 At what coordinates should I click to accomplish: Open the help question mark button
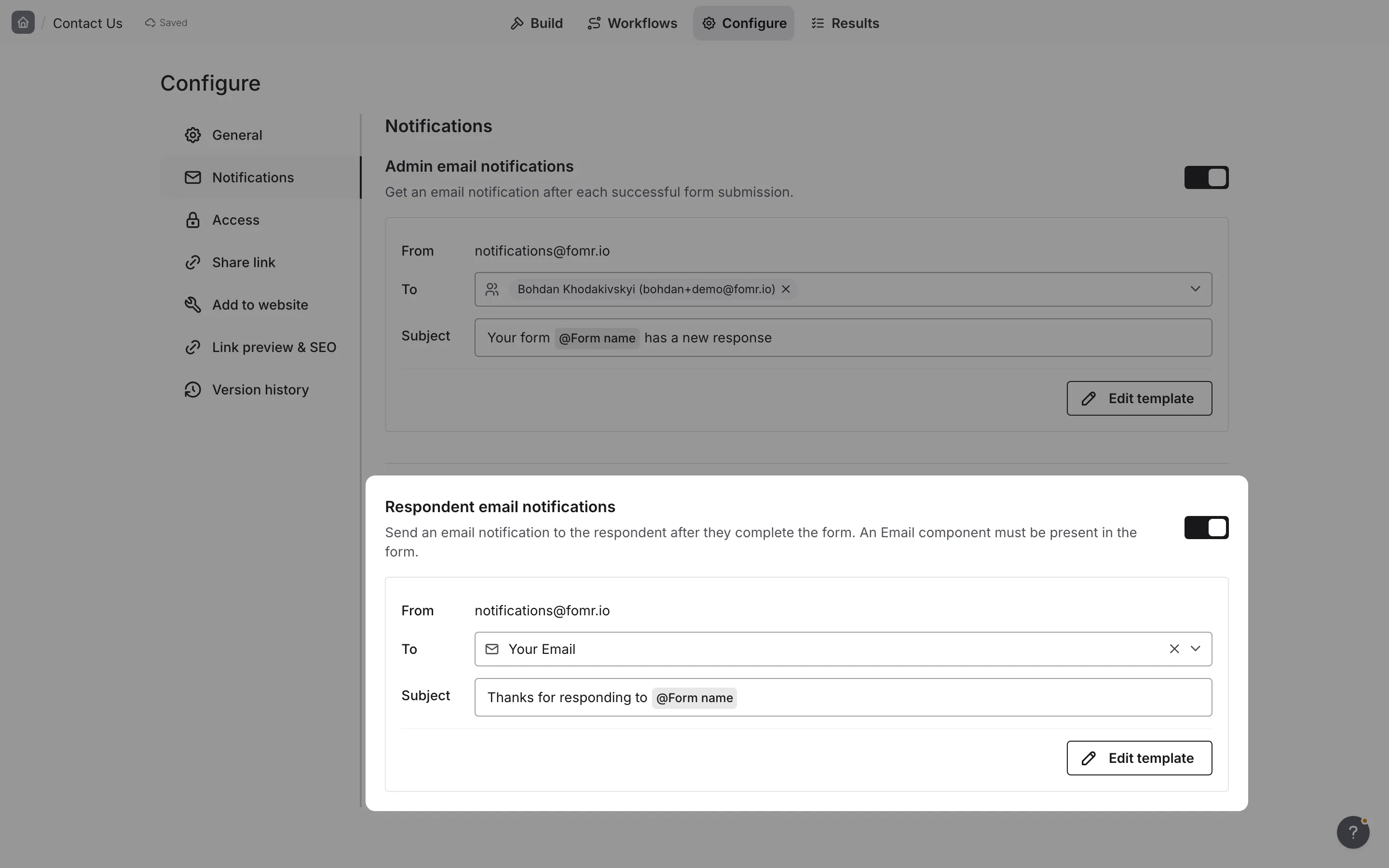[x=1353, y=832]
